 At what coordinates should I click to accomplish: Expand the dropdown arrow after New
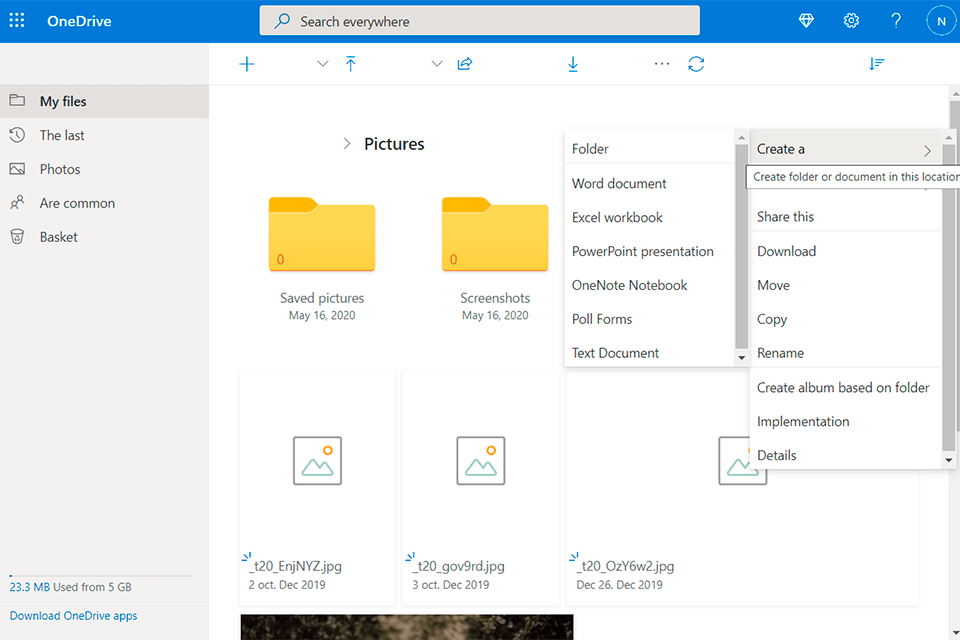(x=323, y=64)
